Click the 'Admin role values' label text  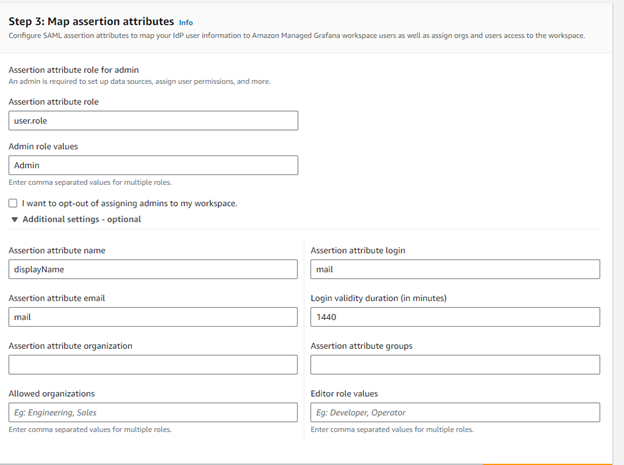point(43,146)
